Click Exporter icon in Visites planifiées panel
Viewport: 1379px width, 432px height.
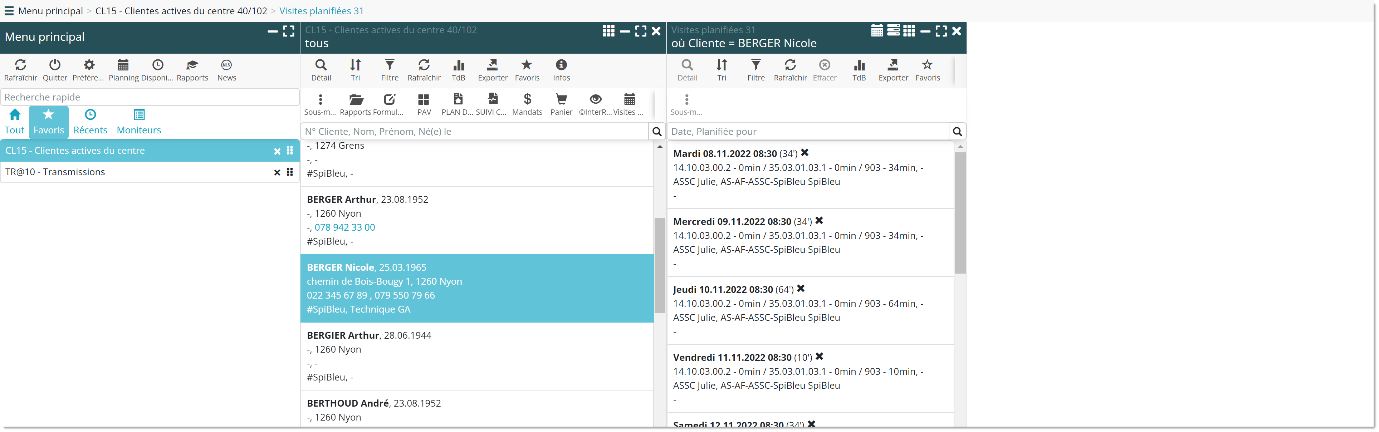coord(893,68)
